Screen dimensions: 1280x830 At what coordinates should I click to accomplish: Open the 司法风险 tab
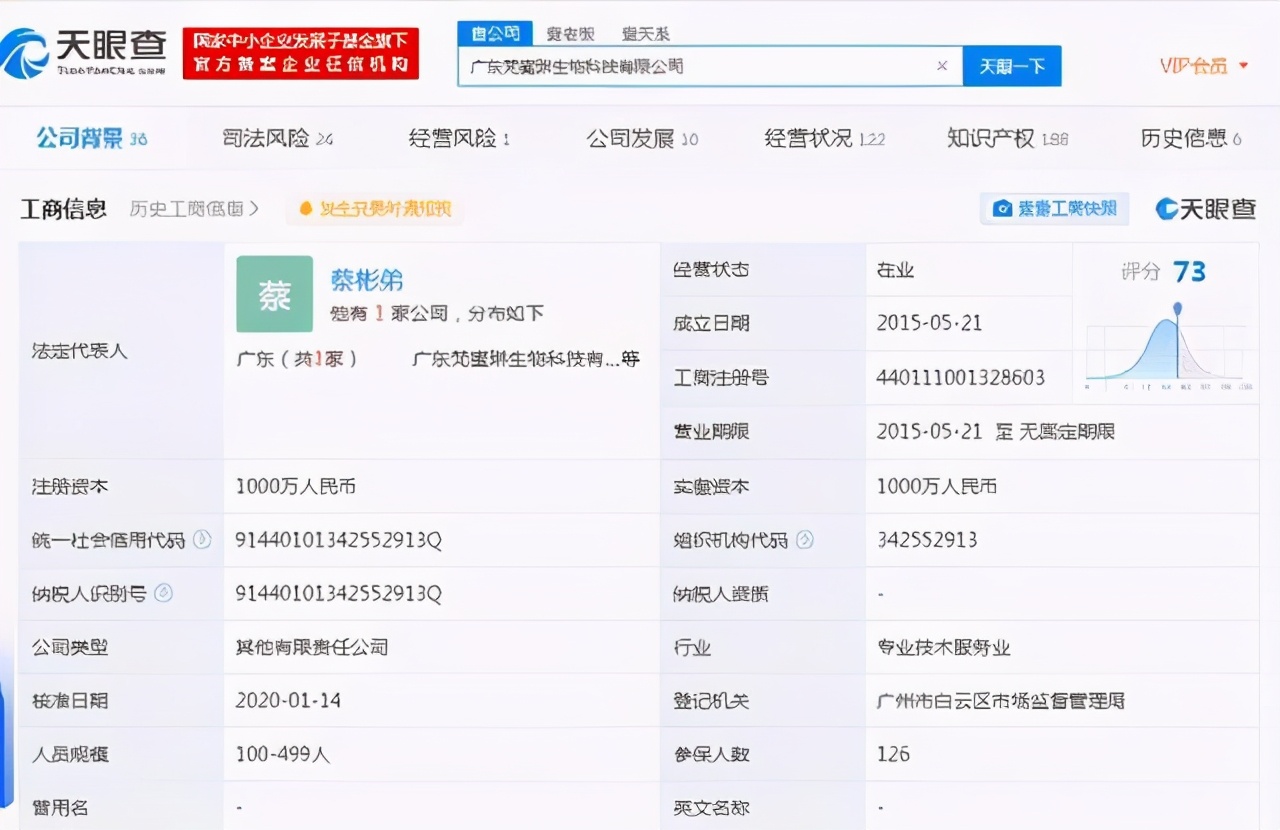coord(277,139)
